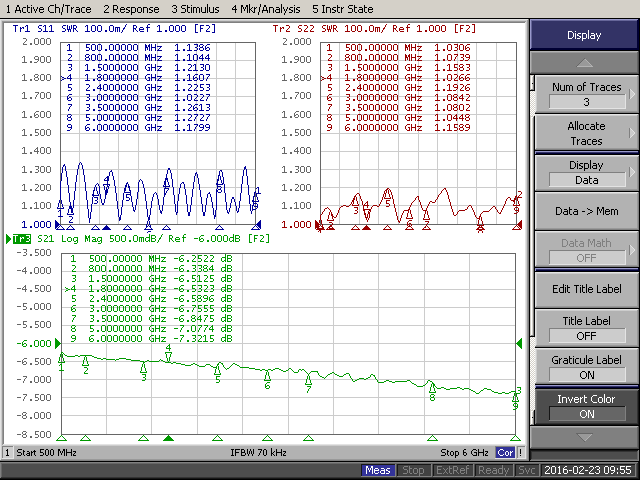Open the 1 Active Ch/Trace menu
The height and width of the screenshot is (480, 640).
coord(49,9)
